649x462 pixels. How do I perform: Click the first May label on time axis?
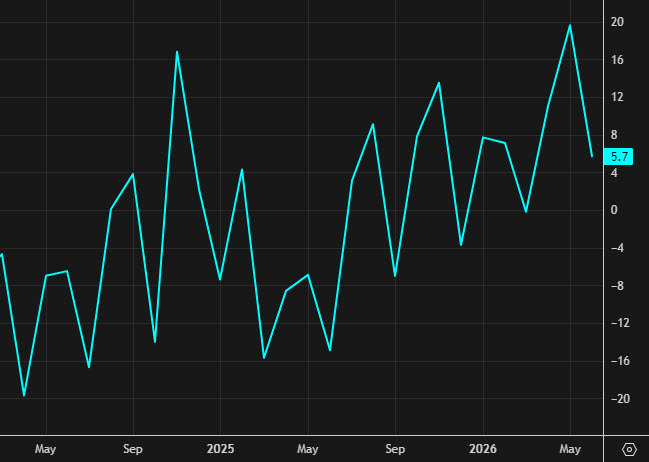[x=46, y=449]
